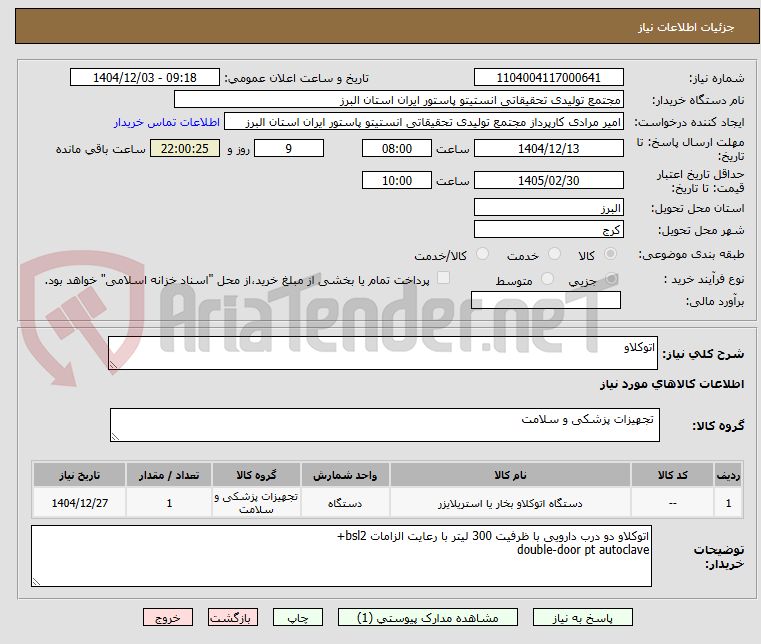Click the توضیحات خریدار textarea
761x644 pixels.
tap(341, 556)
